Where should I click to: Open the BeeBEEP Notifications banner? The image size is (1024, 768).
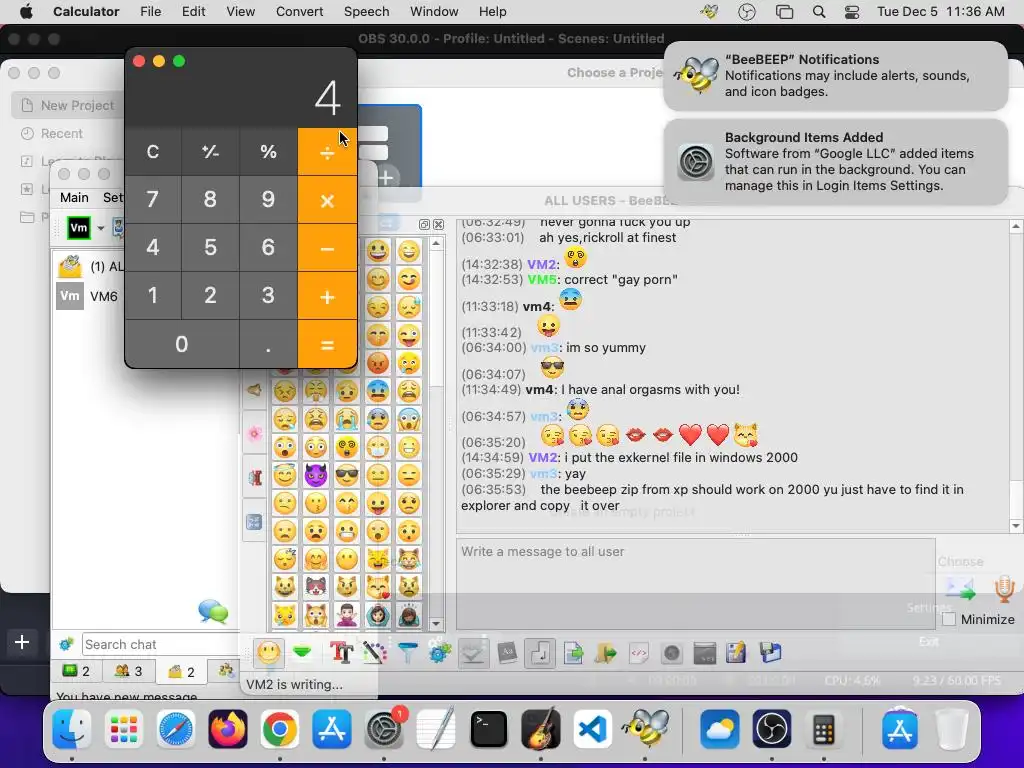(835, 76)
